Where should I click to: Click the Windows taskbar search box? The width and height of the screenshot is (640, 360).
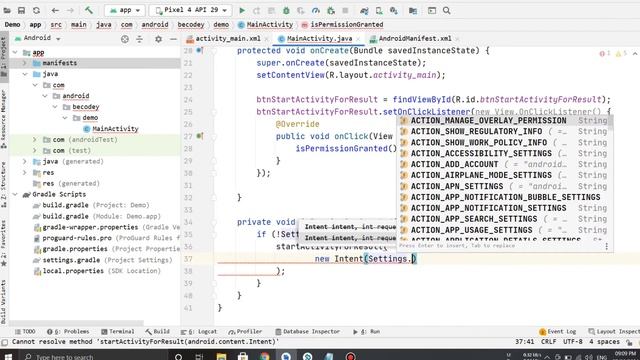tap(93, 356)
